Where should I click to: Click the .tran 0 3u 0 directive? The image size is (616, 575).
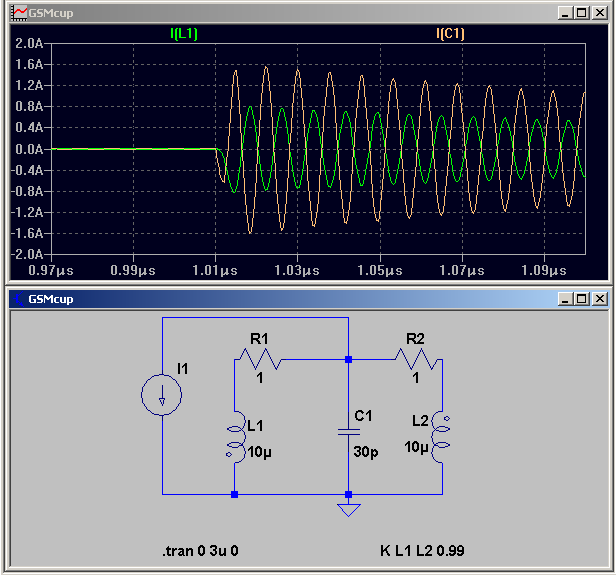point(200,552)
